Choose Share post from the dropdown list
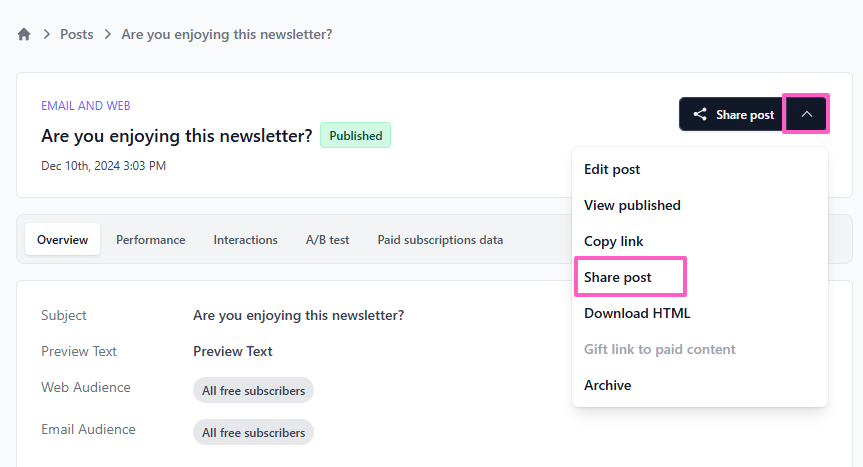Image resolution: width=863 pixels, height=467 pixels. pos(618,277)
